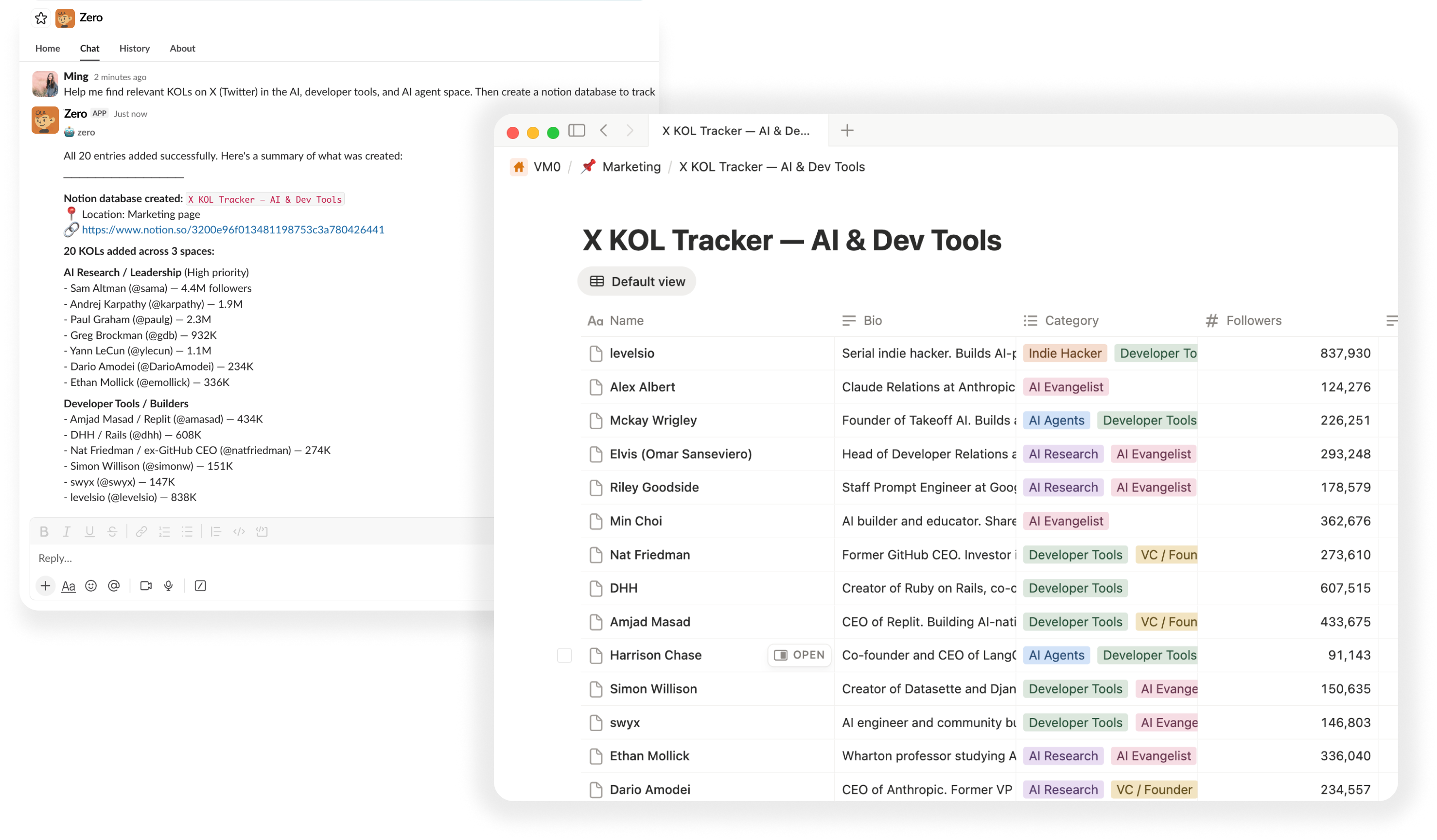Open the plus attachment menu in reply

click(45, 586)
